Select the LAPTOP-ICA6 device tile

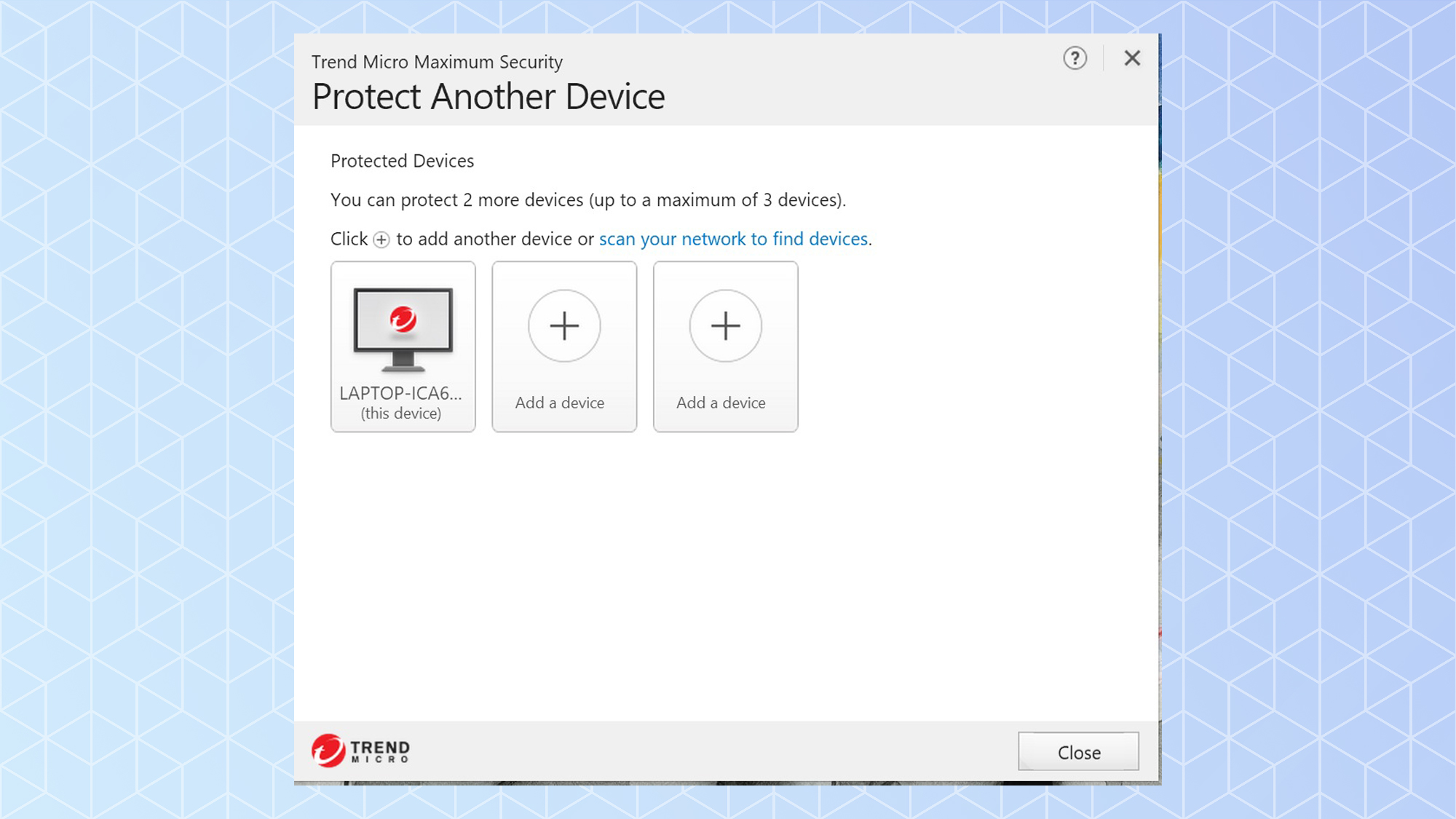[x=403, y=346]
